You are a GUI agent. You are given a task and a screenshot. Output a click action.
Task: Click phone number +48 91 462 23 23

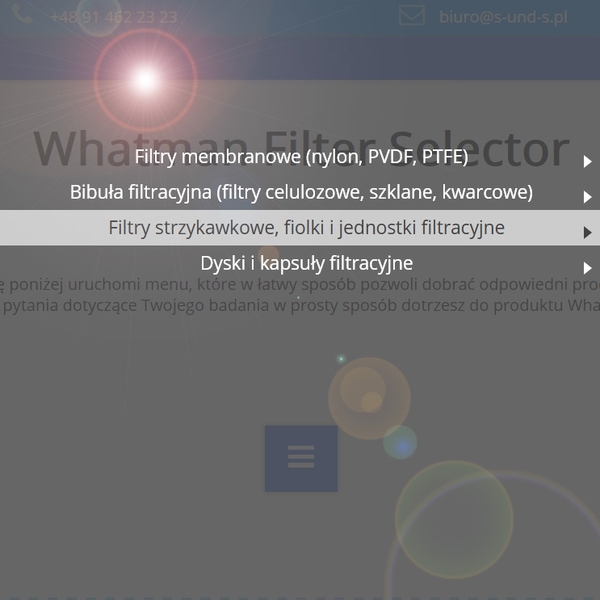[x=113, y=17]
